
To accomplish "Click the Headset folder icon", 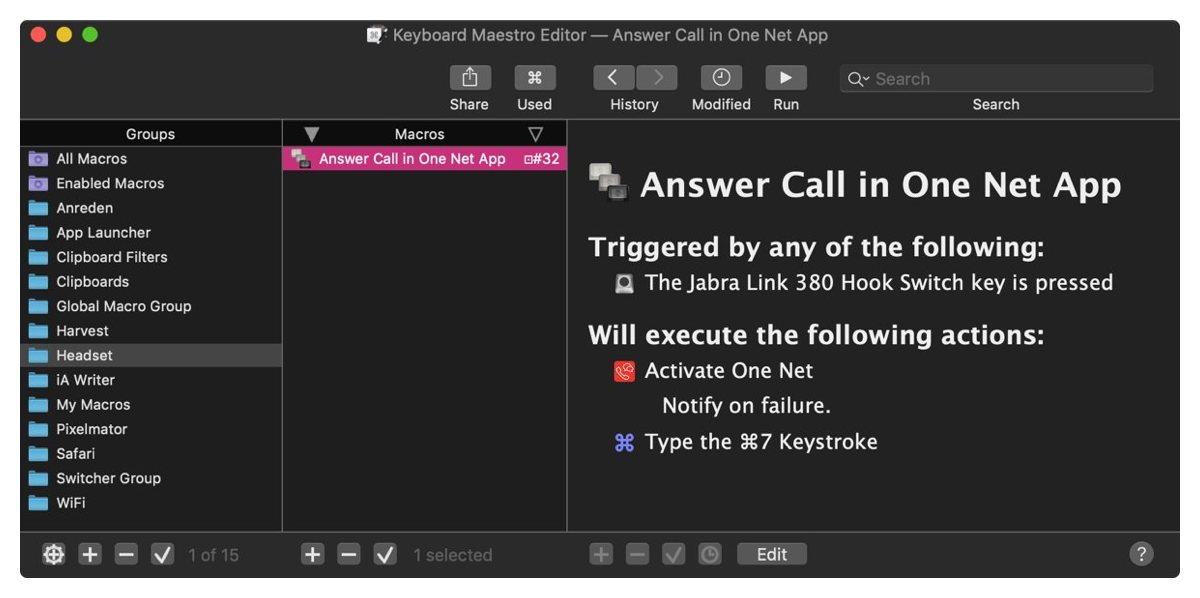I will (38, 355).
